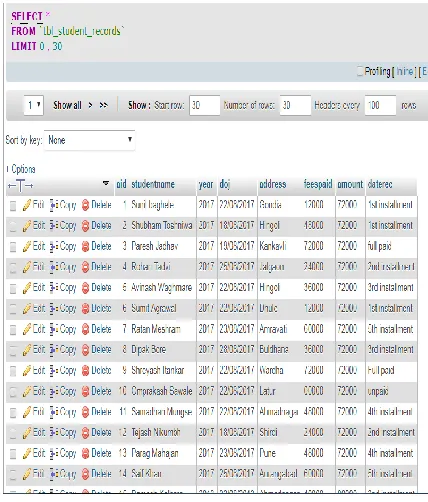Click the address cell 'Wardha'
Screen dimensions: 428x502
(271, 370)
